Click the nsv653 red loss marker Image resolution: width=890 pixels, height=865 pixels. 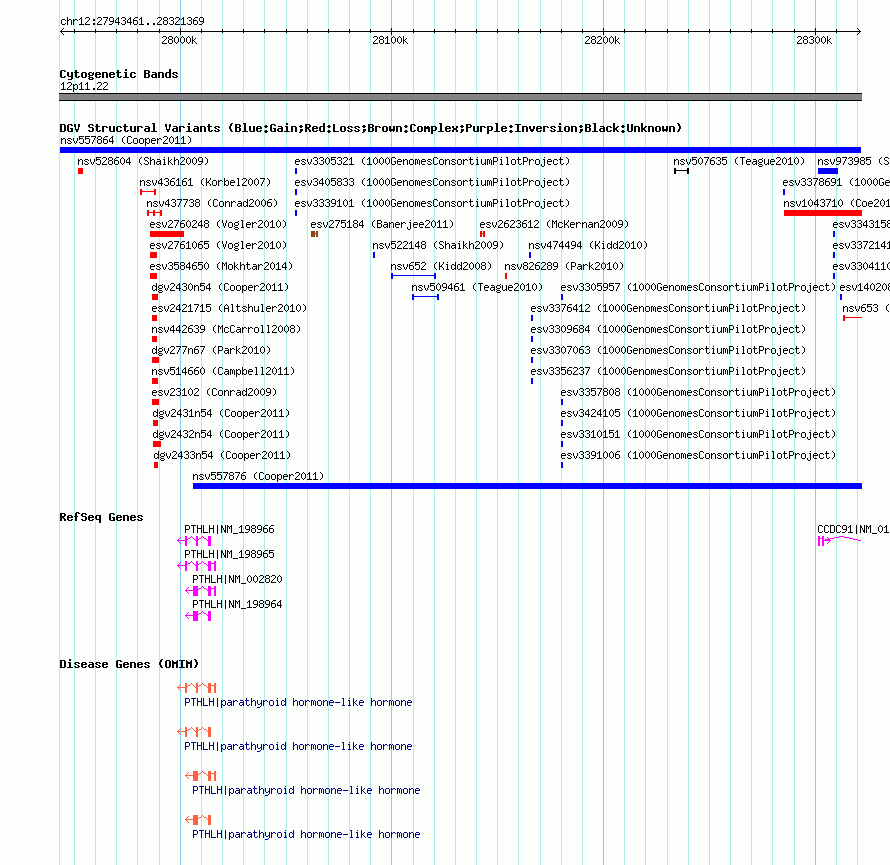click(853, 318)
